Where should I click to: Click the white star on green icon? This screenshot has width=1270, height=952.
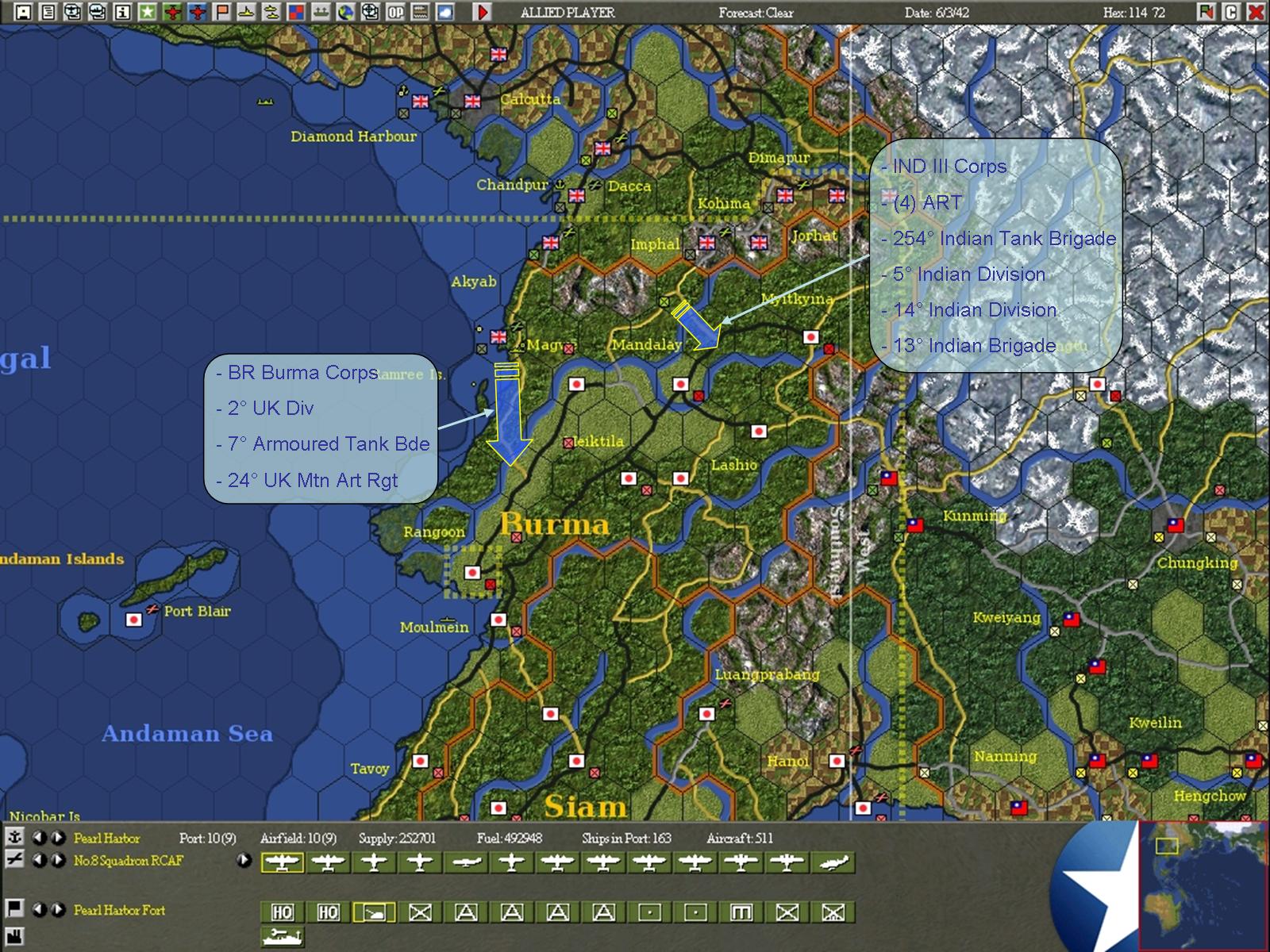147,12
